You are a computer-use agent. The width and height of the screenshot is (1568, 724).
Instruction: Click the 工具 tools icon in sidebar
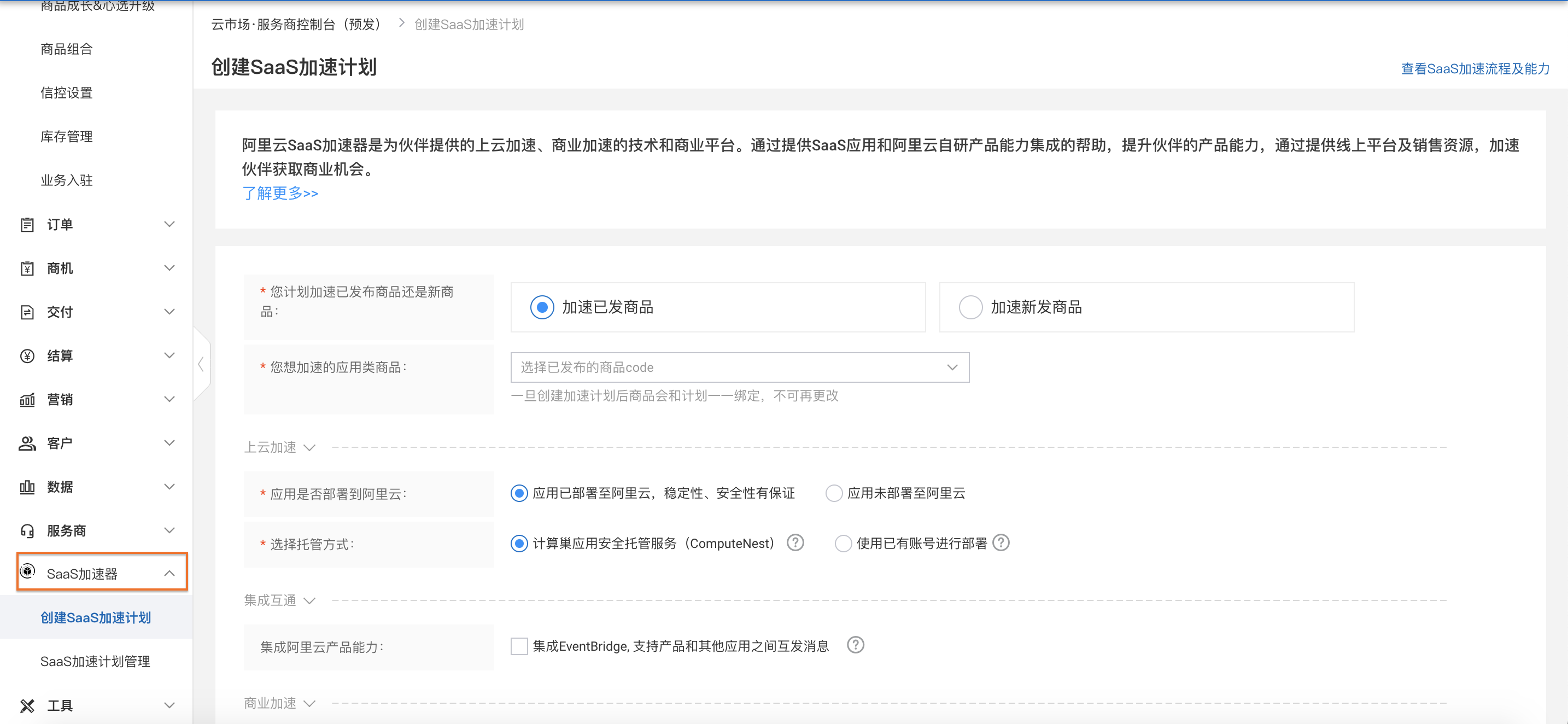(x=27, y=706)
